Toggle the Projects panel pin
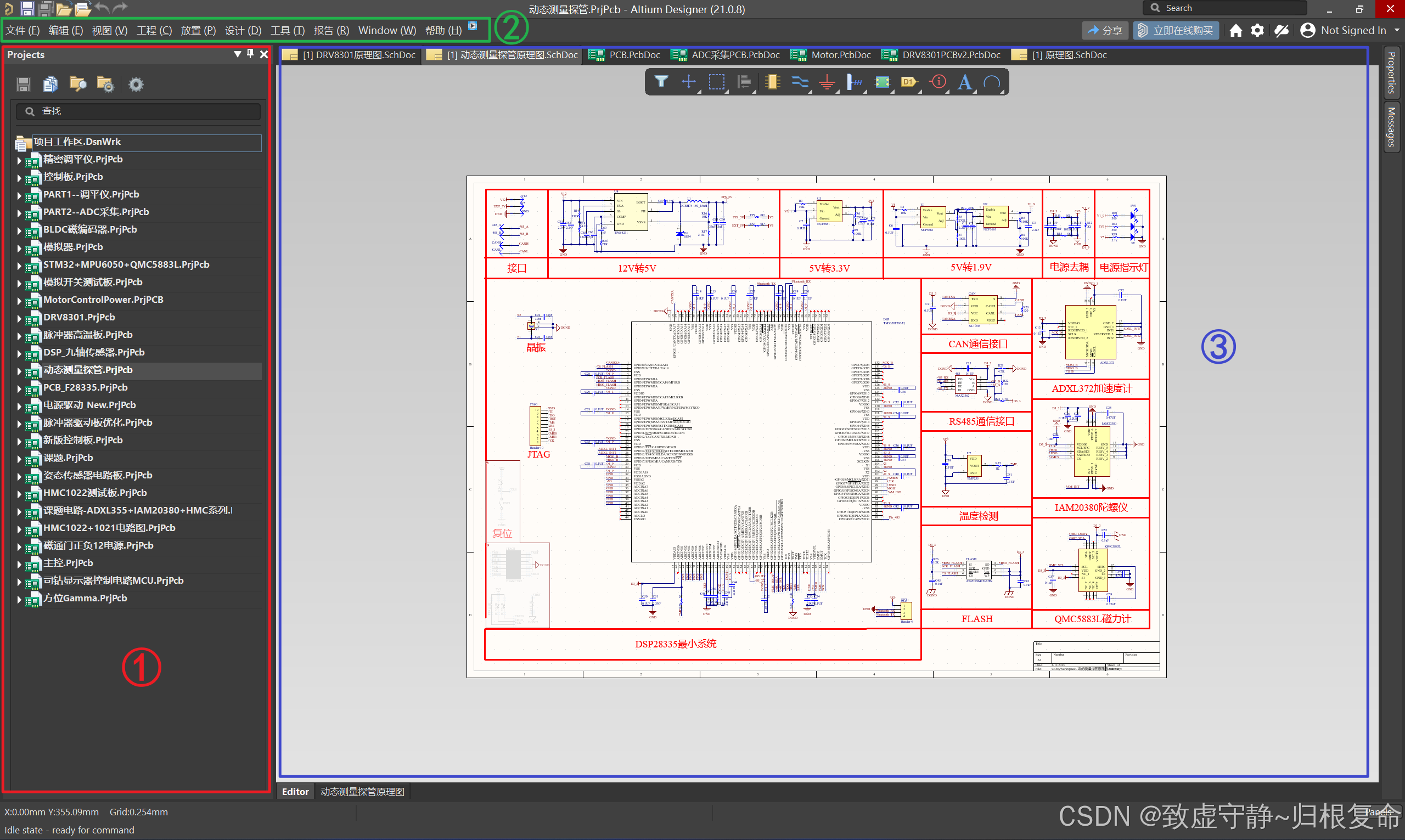Screen dimensions: 1405x840 pos(250,54)
